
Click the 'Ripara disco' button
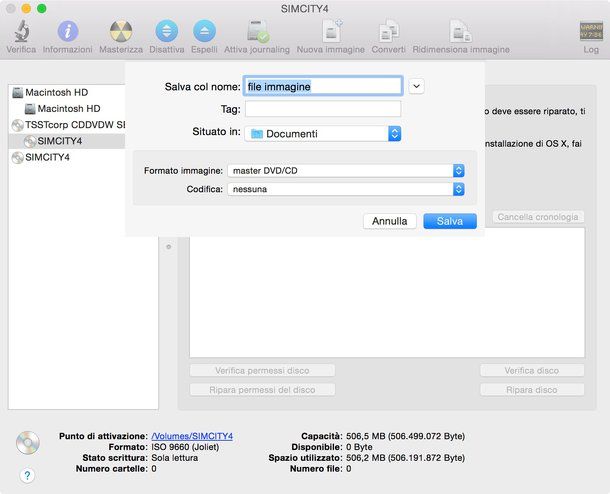pos(532,389)
